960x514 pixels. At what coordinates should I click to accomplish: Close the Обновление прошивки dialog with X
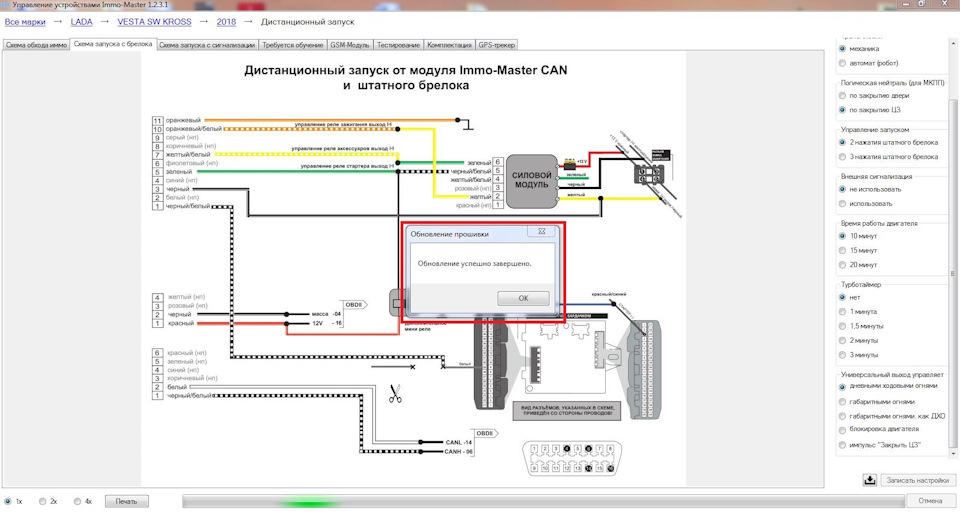click(541, 231)
